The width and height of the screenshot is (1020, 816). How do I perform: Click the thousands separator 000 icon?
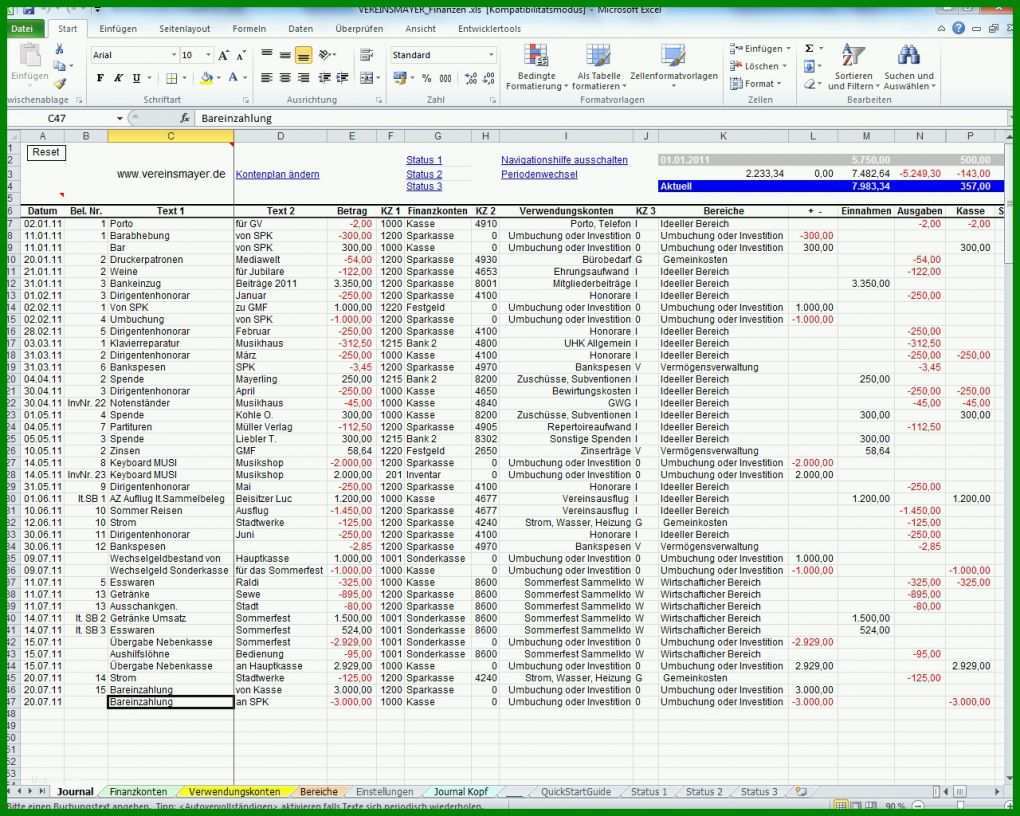click(x=446, y=78)
